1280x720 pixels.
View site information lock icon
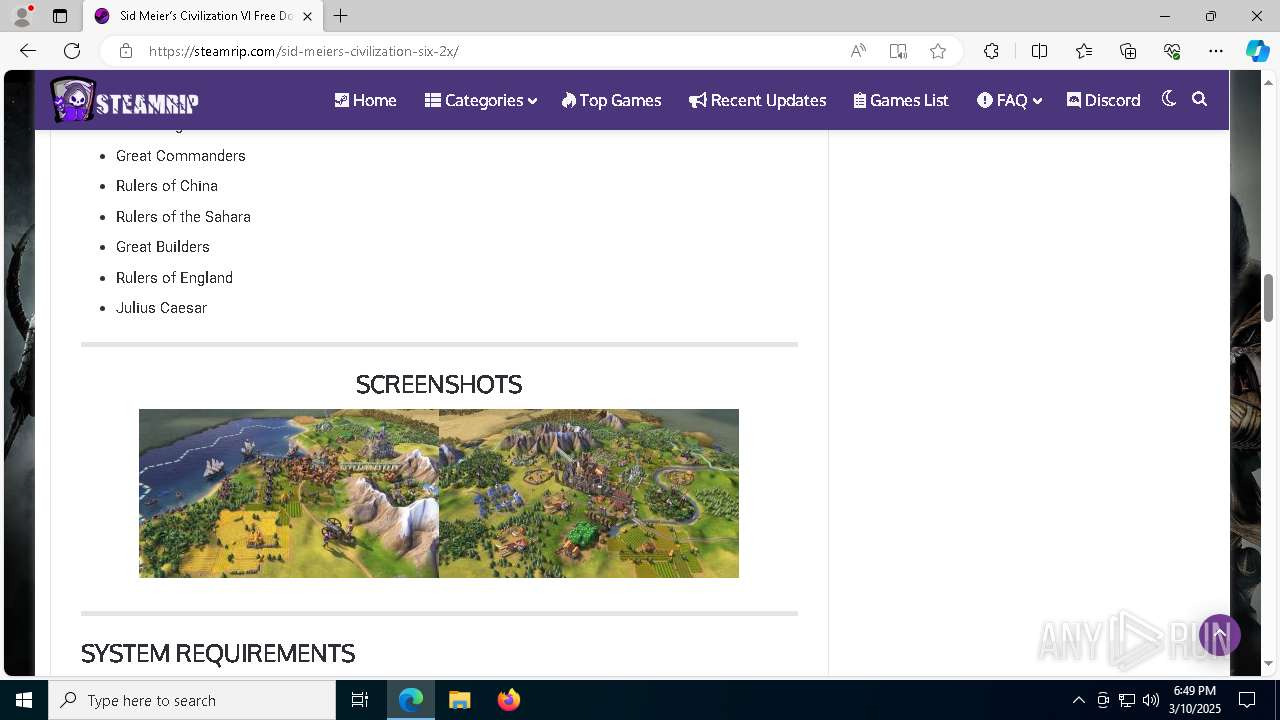click(125, 51)
